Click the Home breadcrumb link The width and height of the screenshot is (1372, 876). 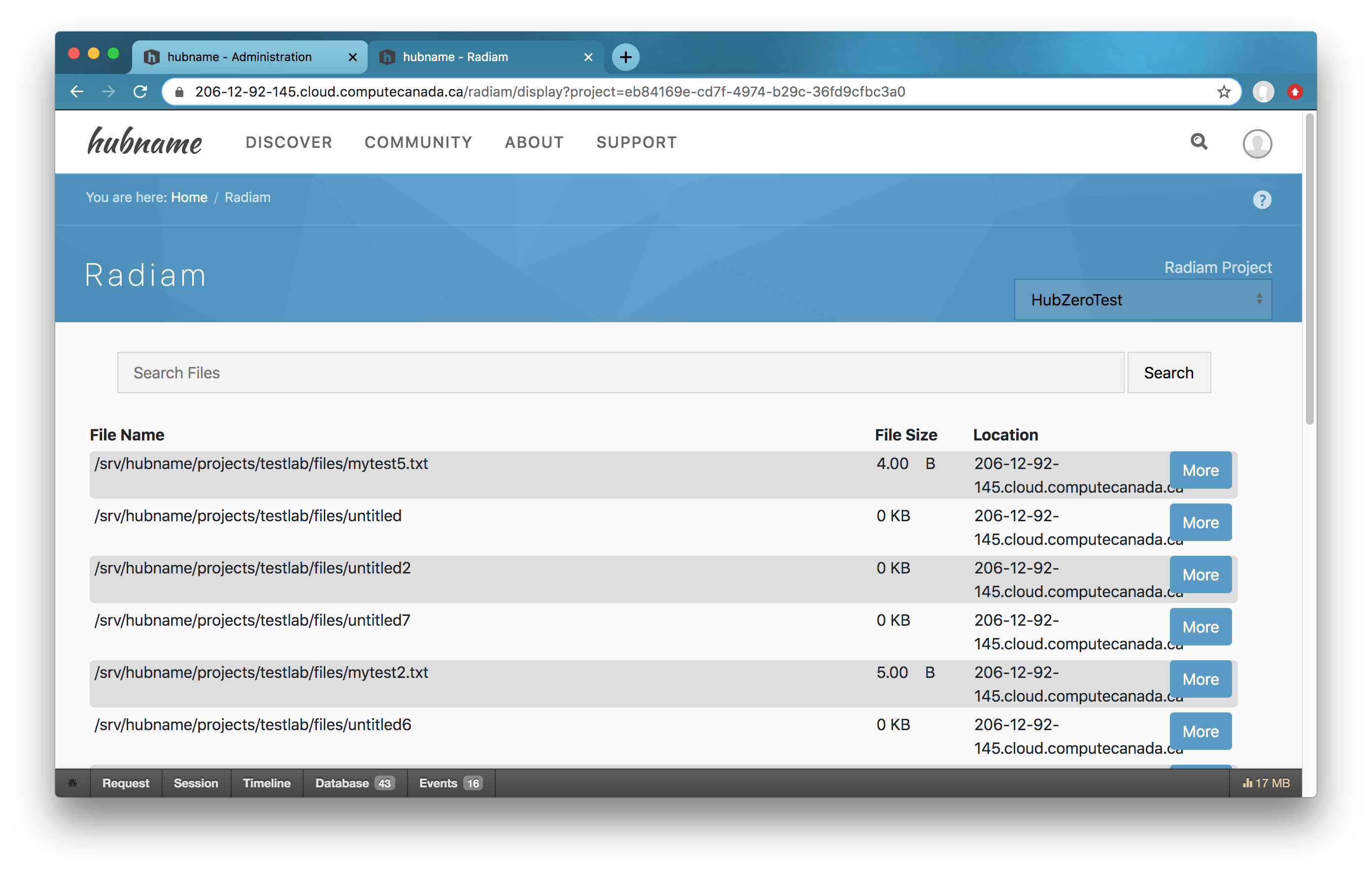pyautogui.click(x=189, y=197)
